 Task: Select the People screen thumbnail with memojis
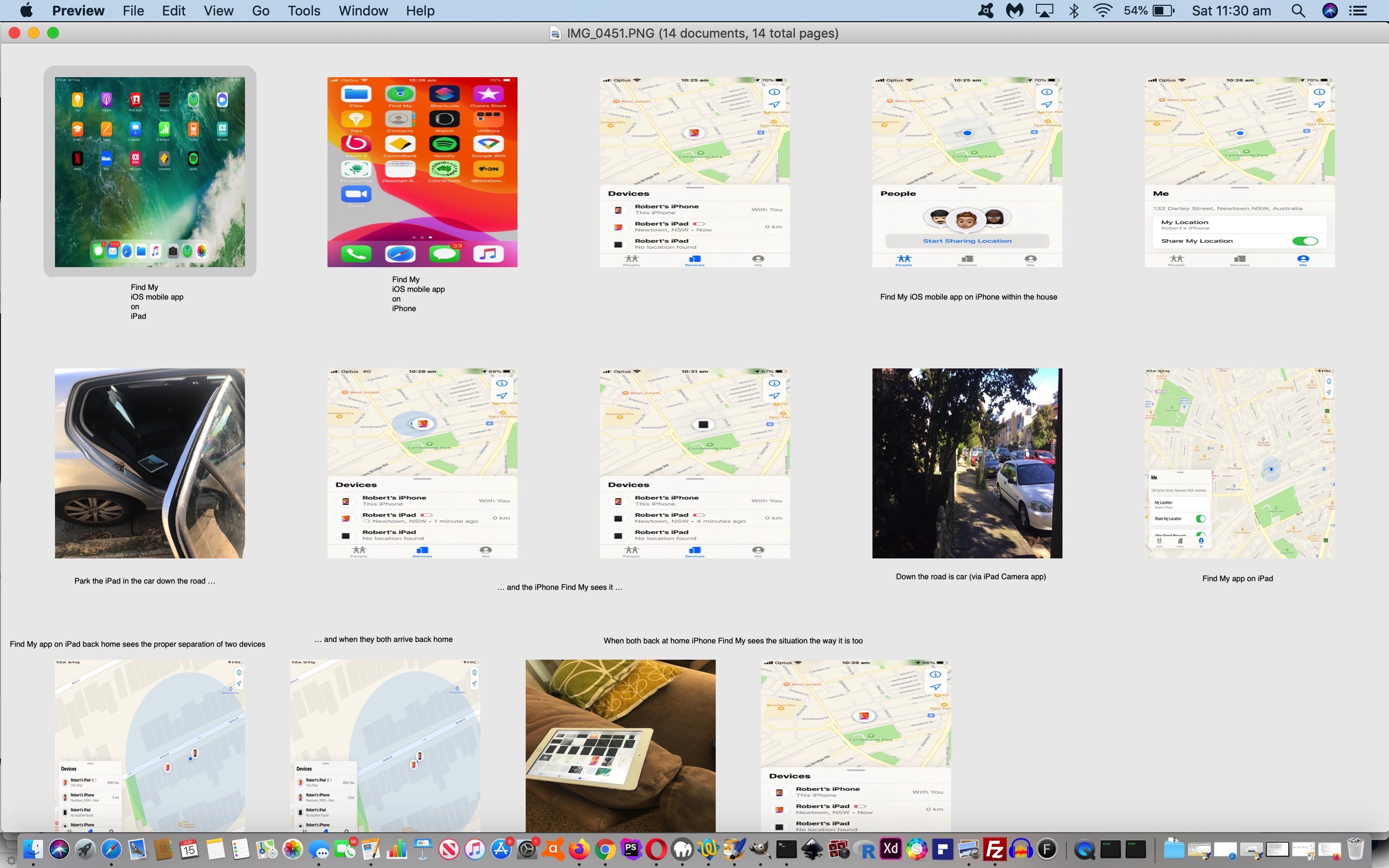click(x=967, y=172)
